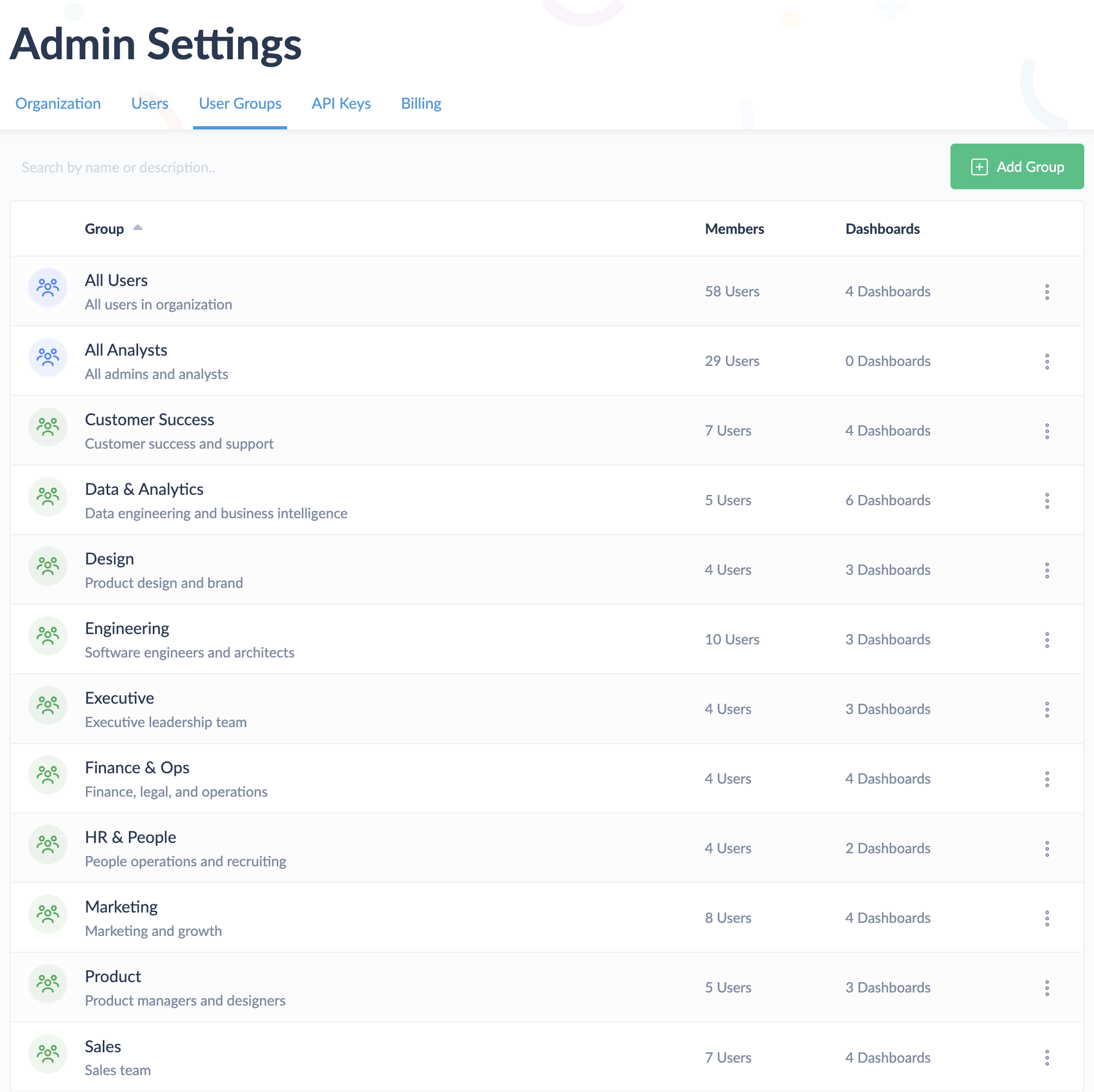Click the '2 Dashboards' cell

pos(887,849)
